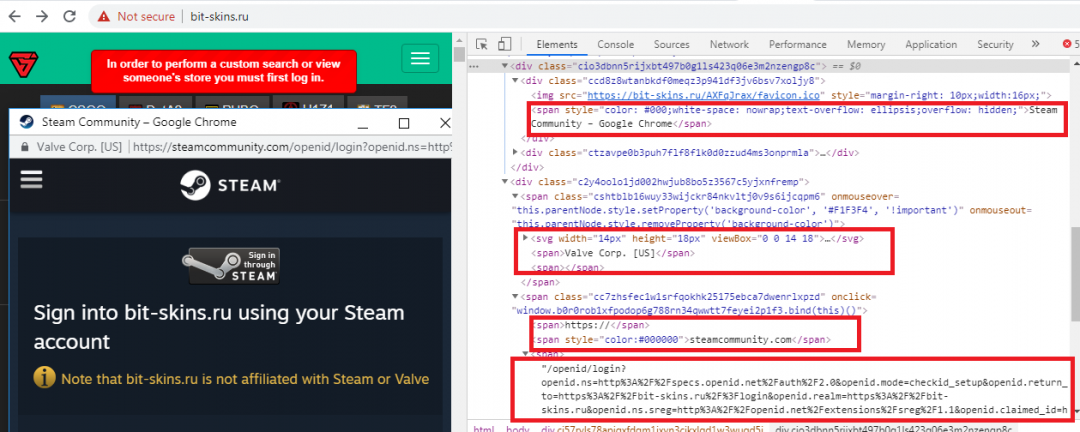Expand the ctzavpe0b3puh7 div node
The height and width of the screenshot is (432, 1080).
tap(515, 152)
